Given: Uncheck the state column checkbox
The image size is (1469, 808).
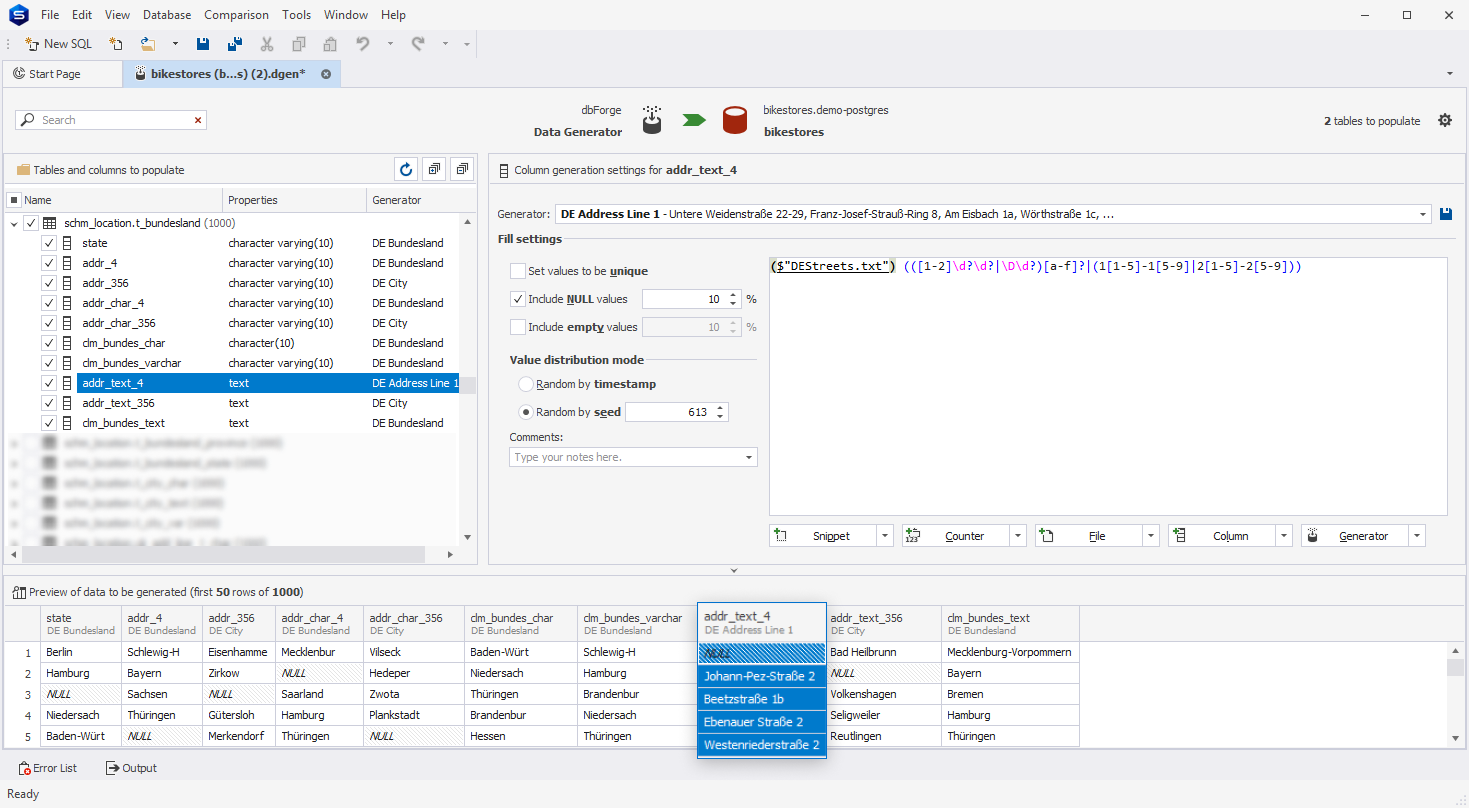Looking at the screenshot, I should [x=49, y=243].
